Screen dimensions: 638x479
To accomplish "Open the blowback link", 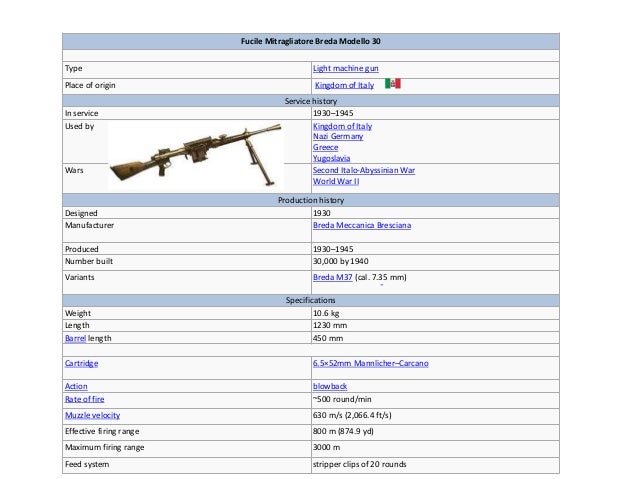I will (x=330, y=386).
